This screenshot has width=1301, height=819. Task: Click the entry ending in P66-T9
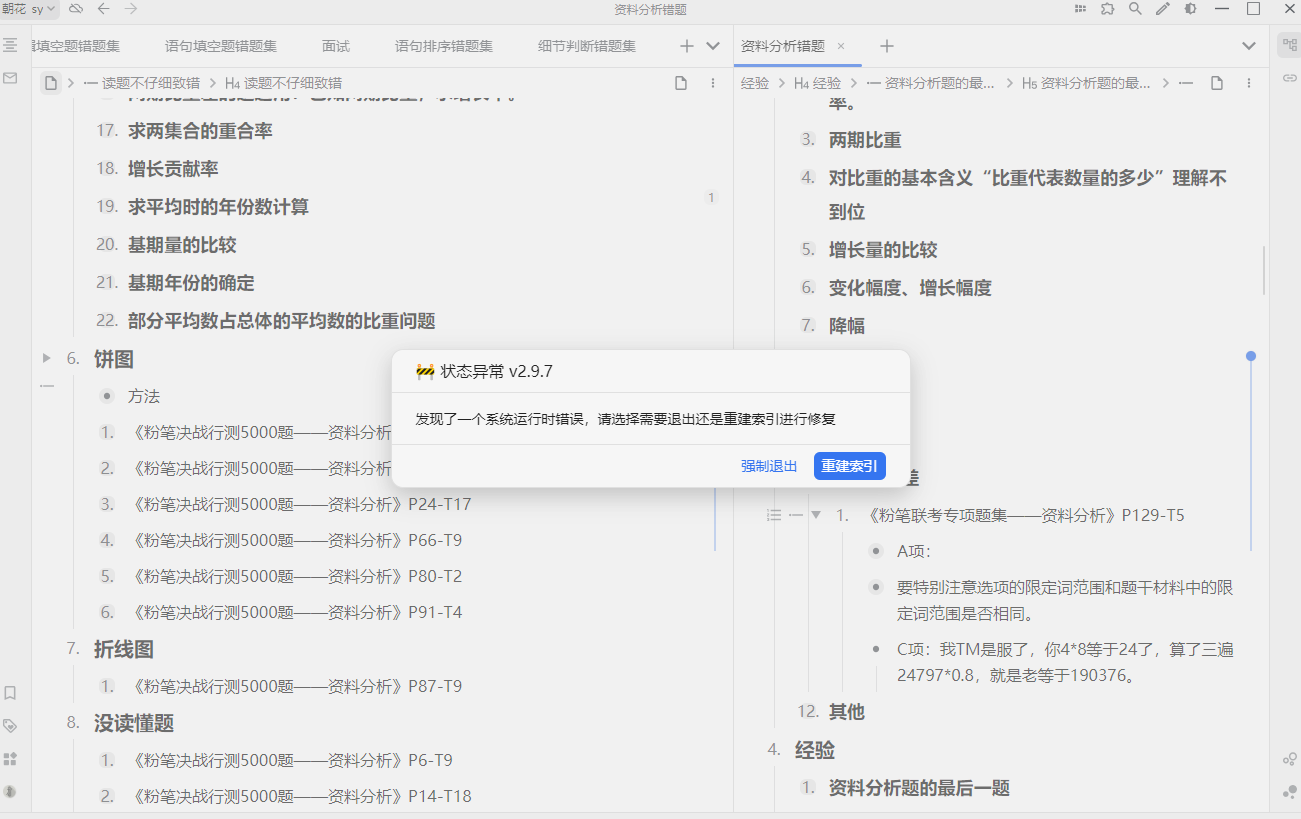[295, 540]
